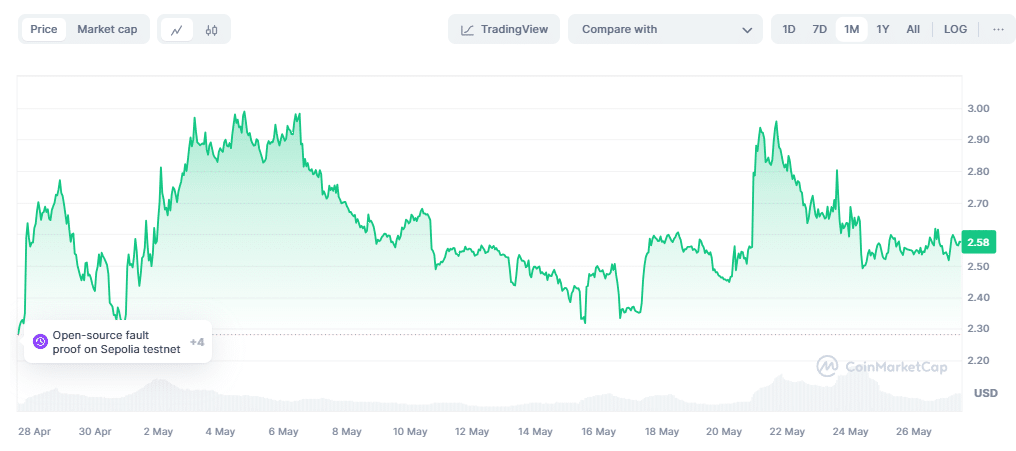The height and width of the screenshot is (451, 1016).
Task: Open the Sepolia testnet fault proof event
Action: click(116, 342)
